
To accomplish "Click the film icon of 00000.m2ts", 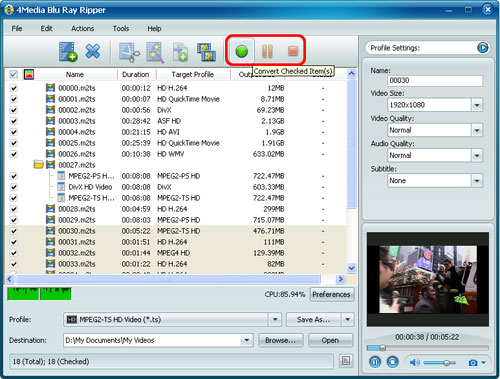I will (50, 88).
